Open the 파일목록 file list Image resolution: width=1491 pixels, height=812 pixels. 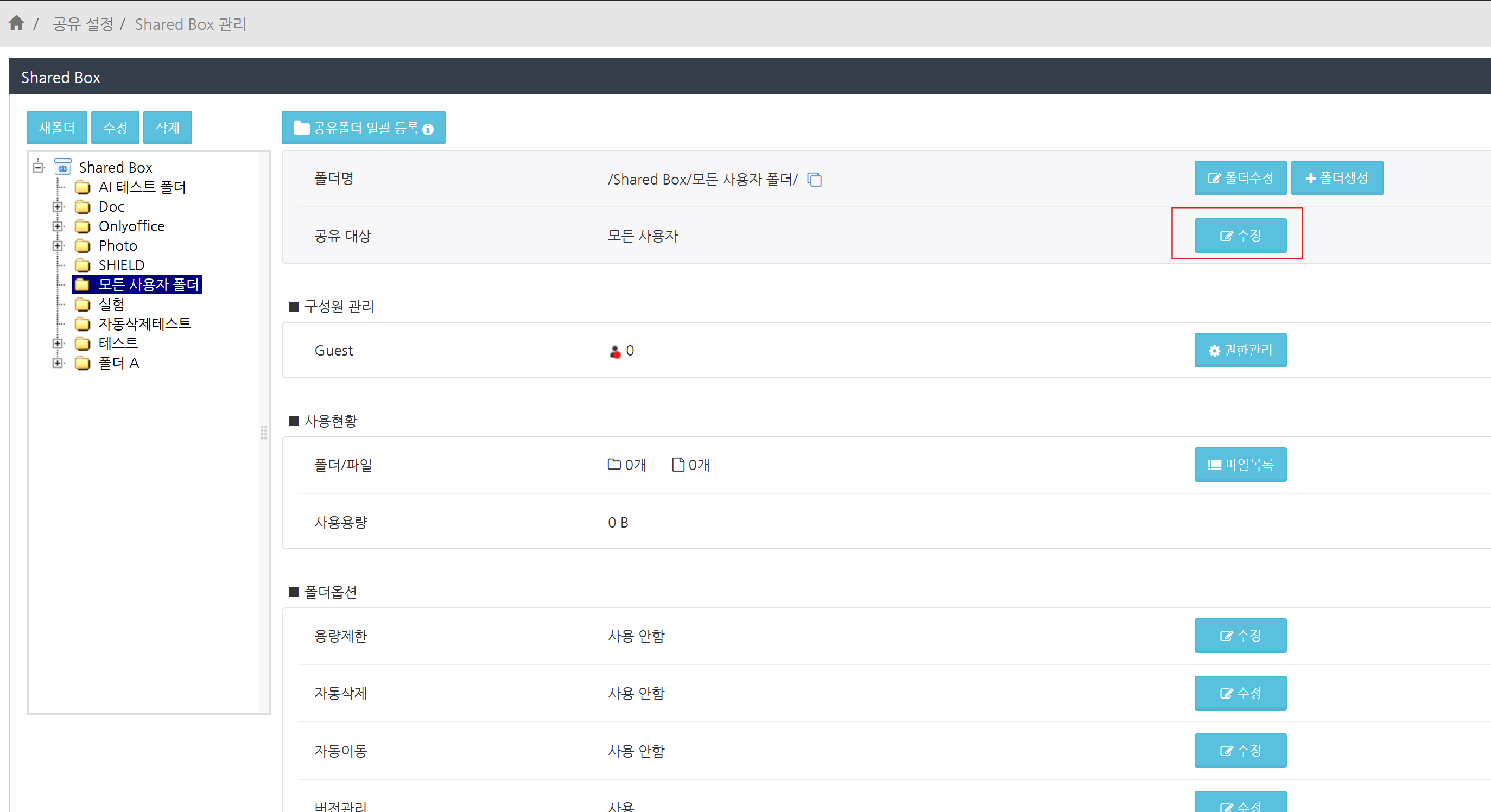point(1240,464)
